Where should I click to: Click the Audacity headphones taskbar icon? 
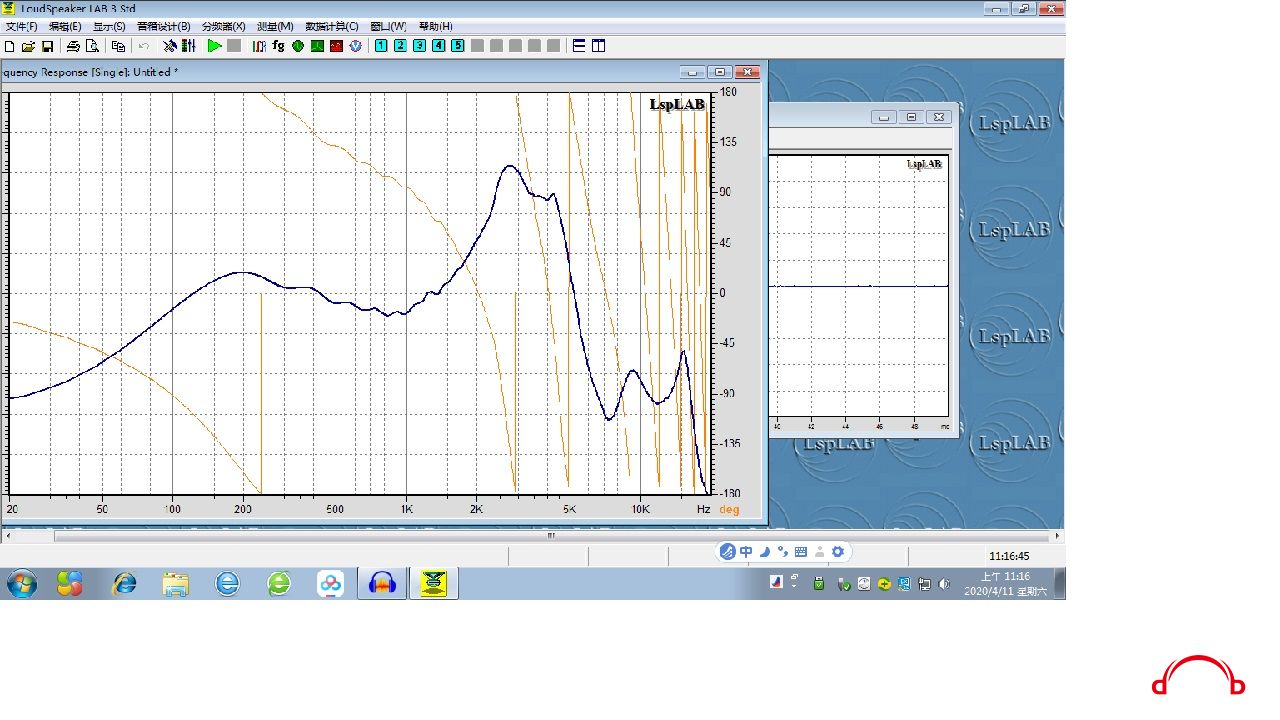point(383,583)
